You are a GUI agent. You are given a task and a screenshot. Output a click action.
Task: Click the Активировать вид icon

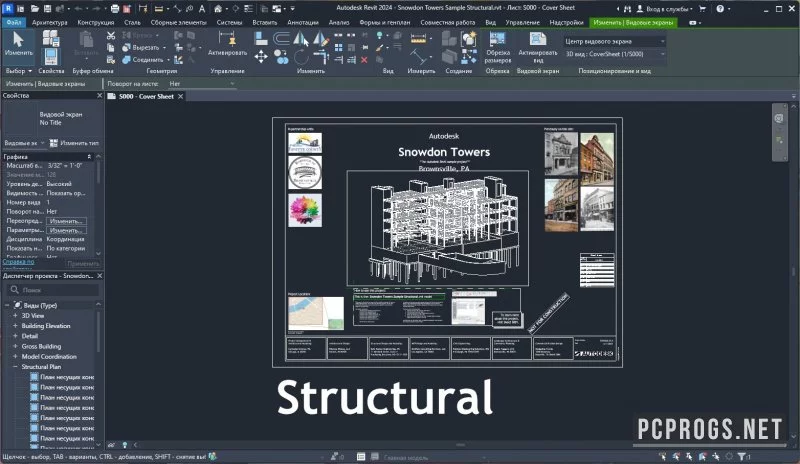[x=538, y=46]
